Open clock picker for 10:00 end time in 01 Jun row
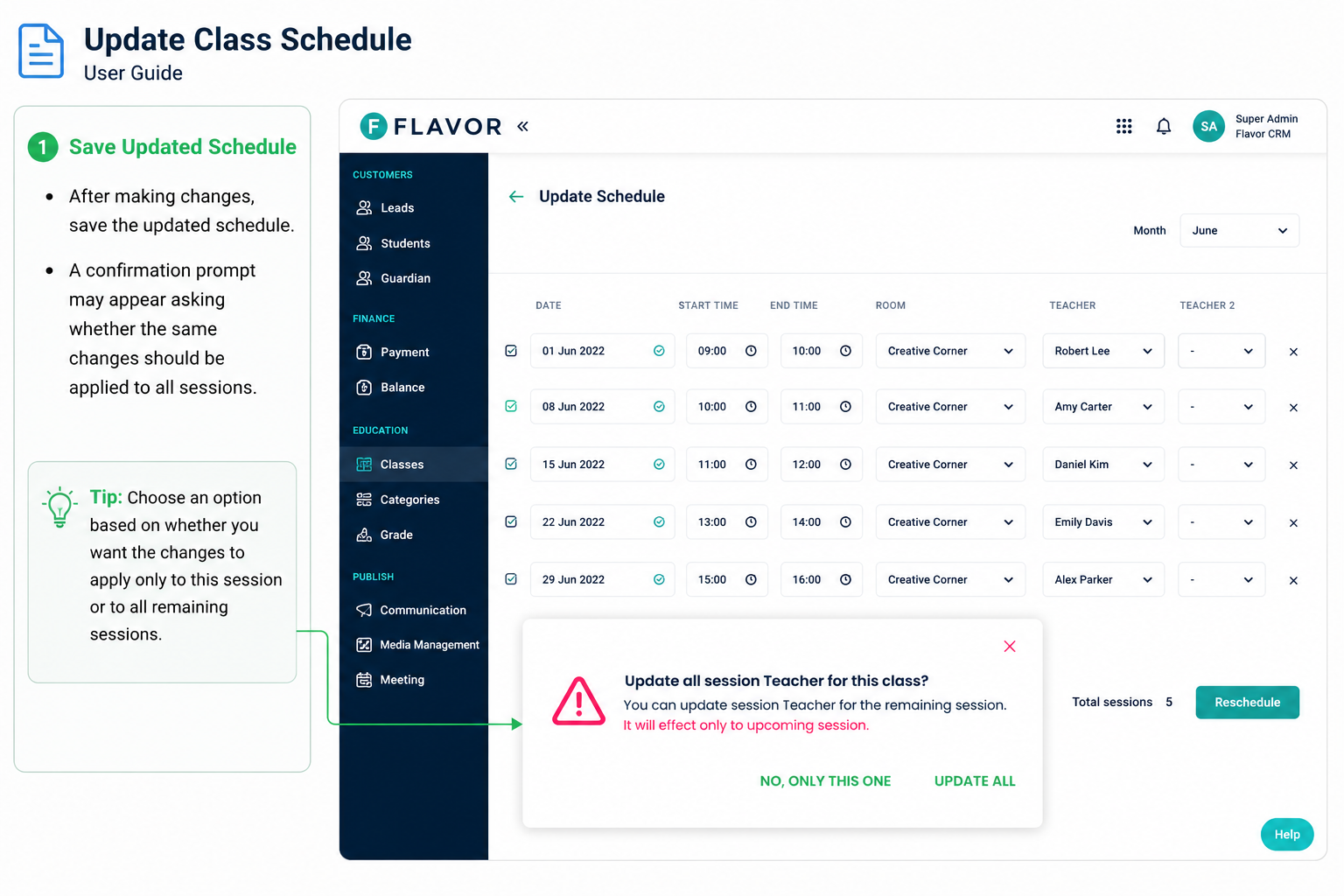The height and width of the screenshot is (896, 1344). coord(845,351)
